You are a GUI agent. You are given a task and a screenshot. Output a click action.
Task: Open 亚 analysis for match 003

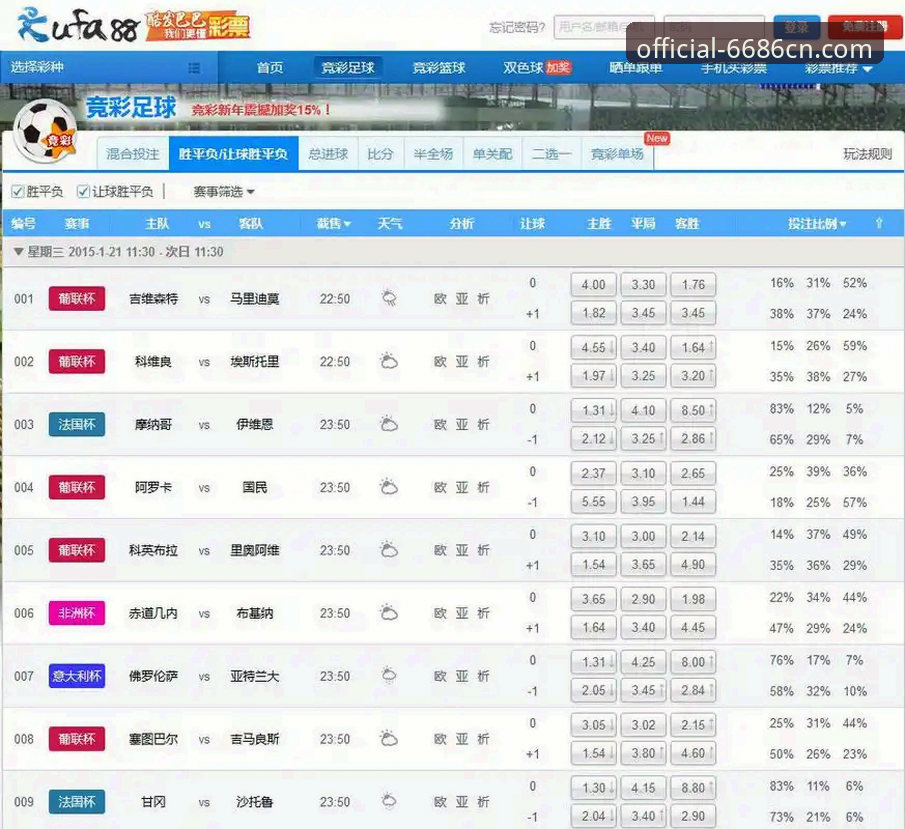point(462,424)
